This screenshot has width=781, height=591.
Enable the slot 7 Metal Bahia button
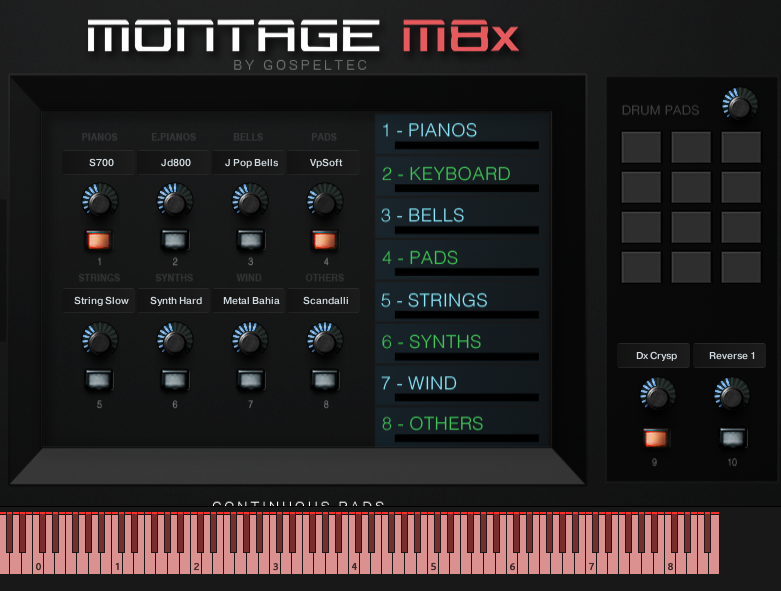point(251,380)
